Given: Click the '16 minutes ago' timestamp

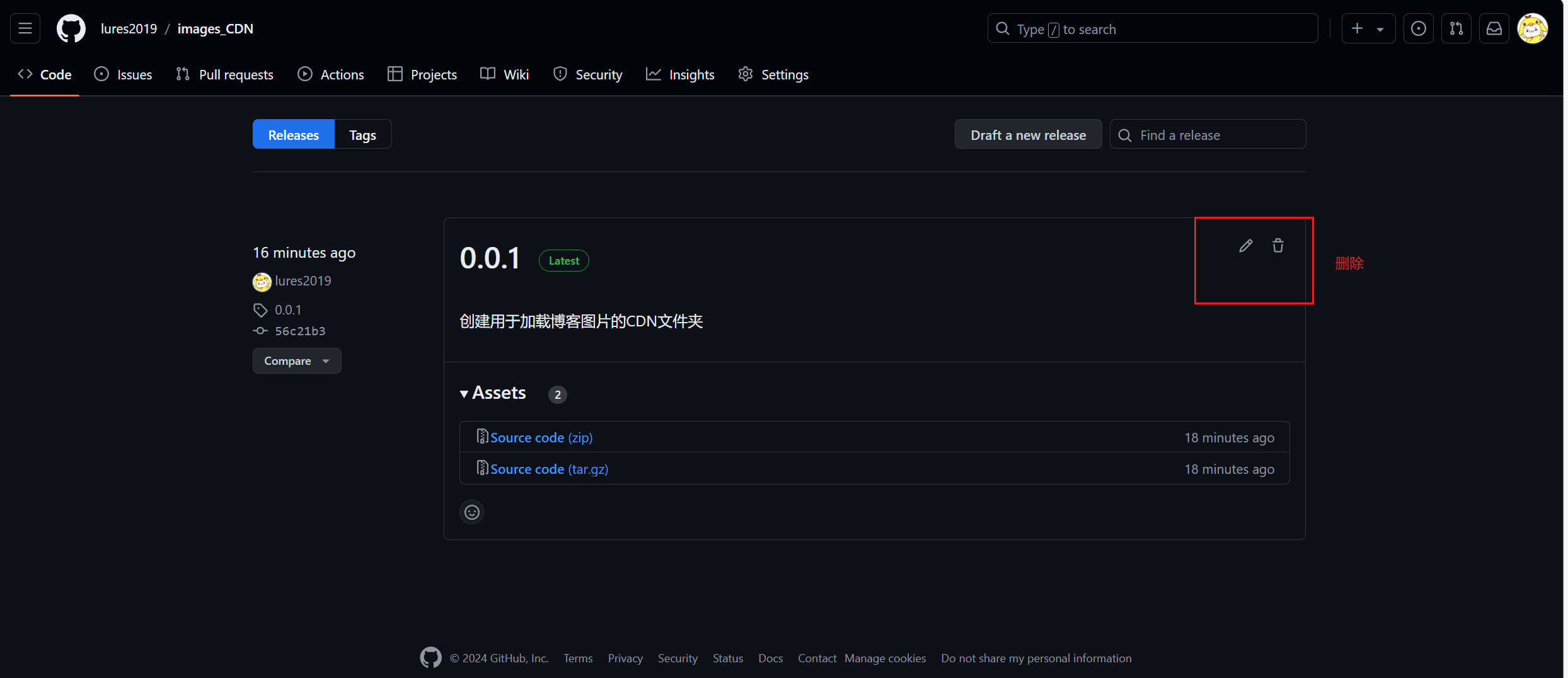Looking at the screenshot, I should [304, 253].
